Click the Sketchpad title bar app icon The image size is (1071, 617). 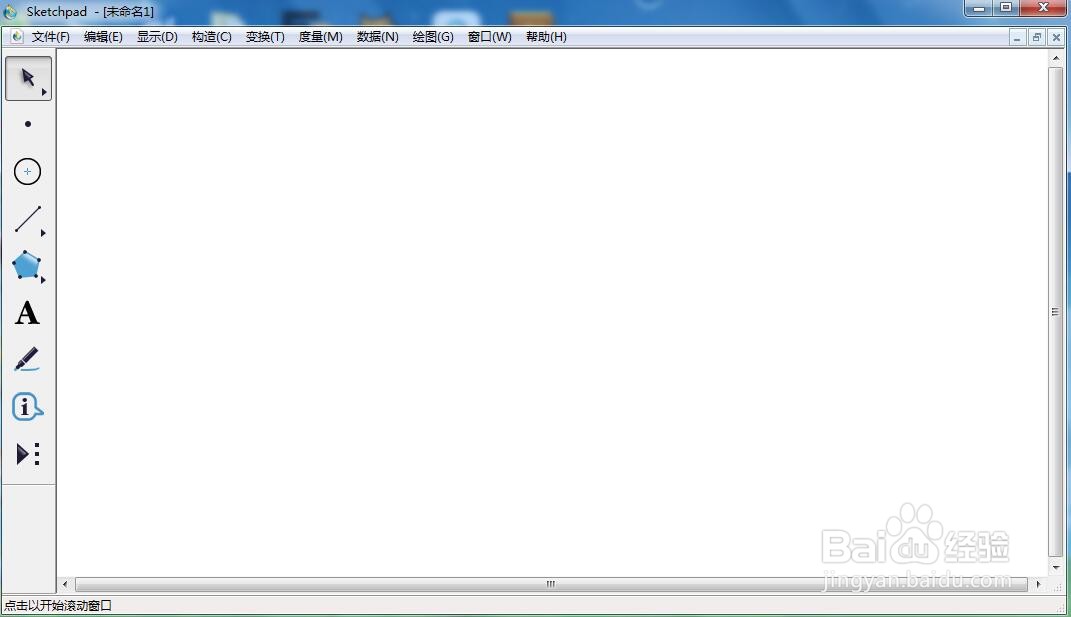click(10, 12)
